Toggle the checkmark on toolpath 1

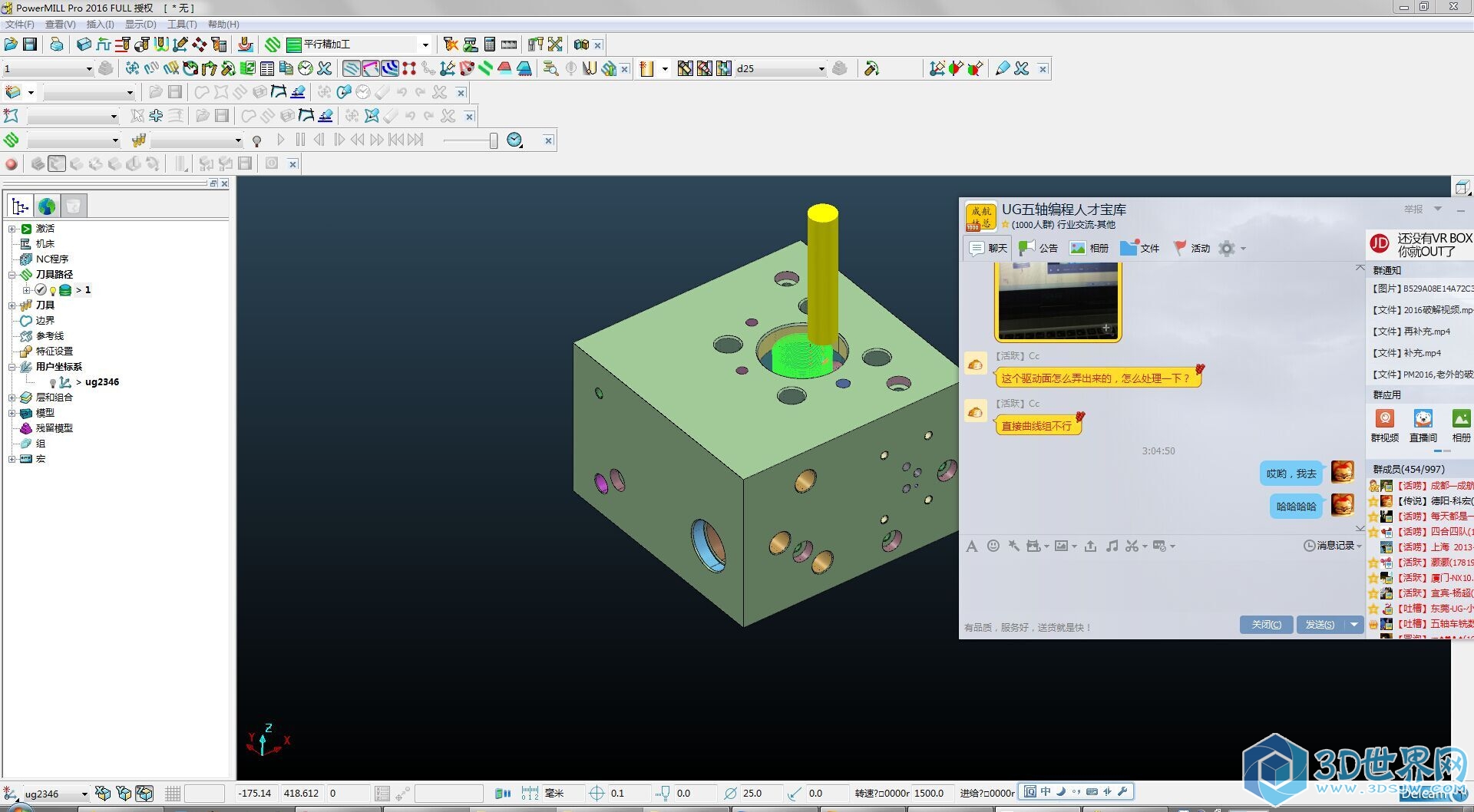point(41,290)
